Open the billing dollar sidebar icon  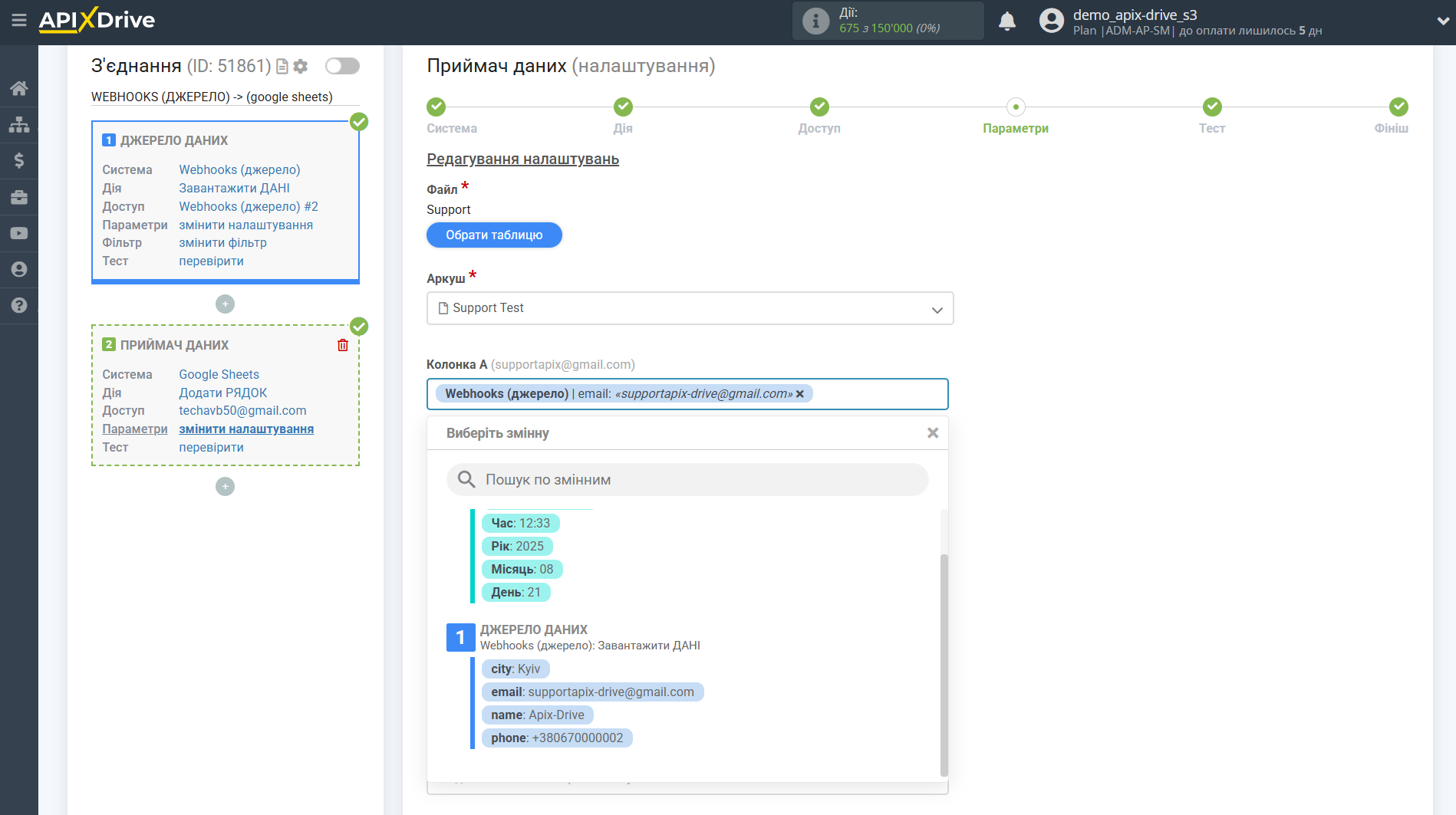[19, 160]
